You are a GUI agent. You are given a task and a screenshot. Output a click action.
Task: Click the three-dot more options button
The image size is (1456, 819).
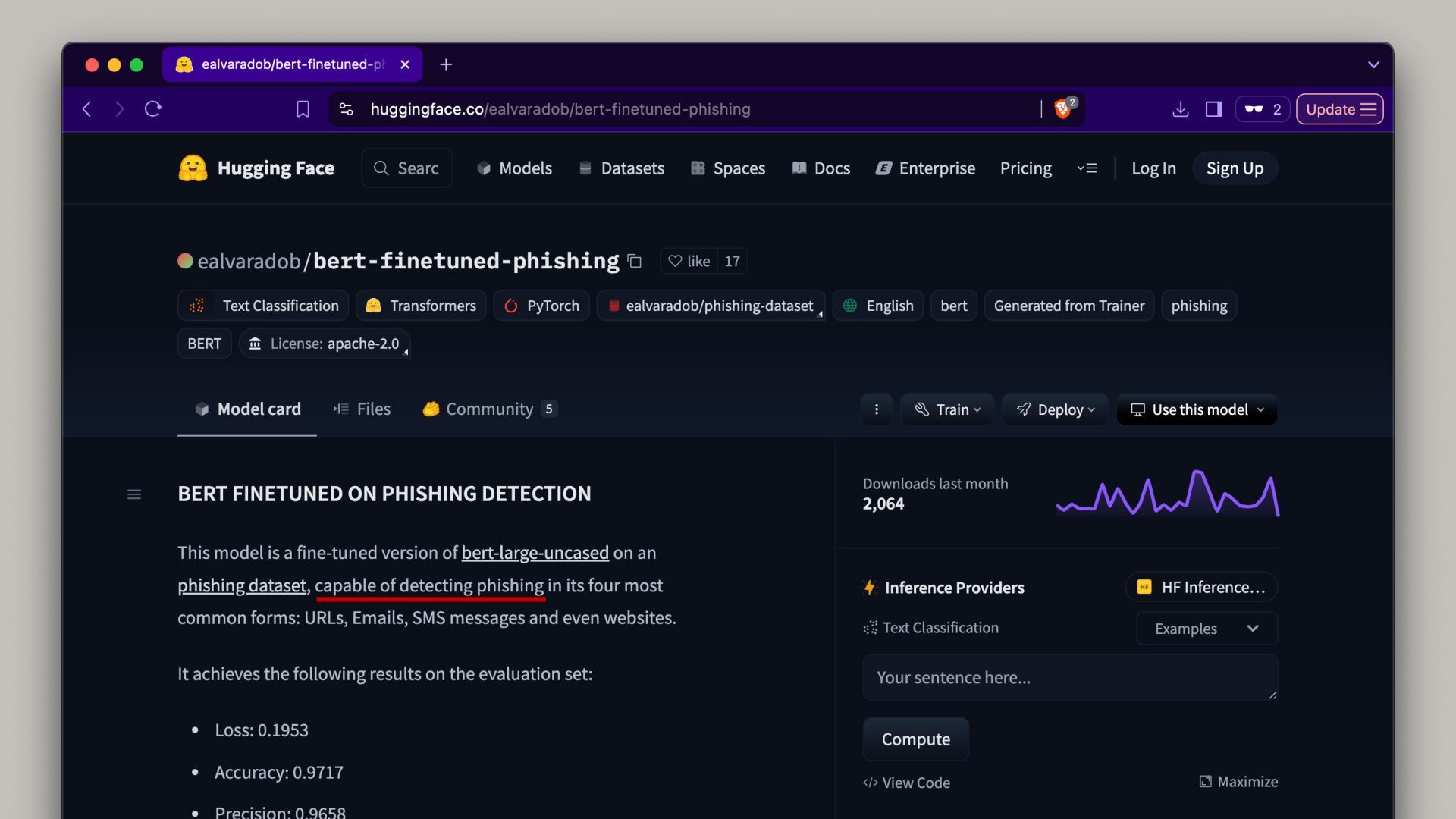tap(877, 409)
